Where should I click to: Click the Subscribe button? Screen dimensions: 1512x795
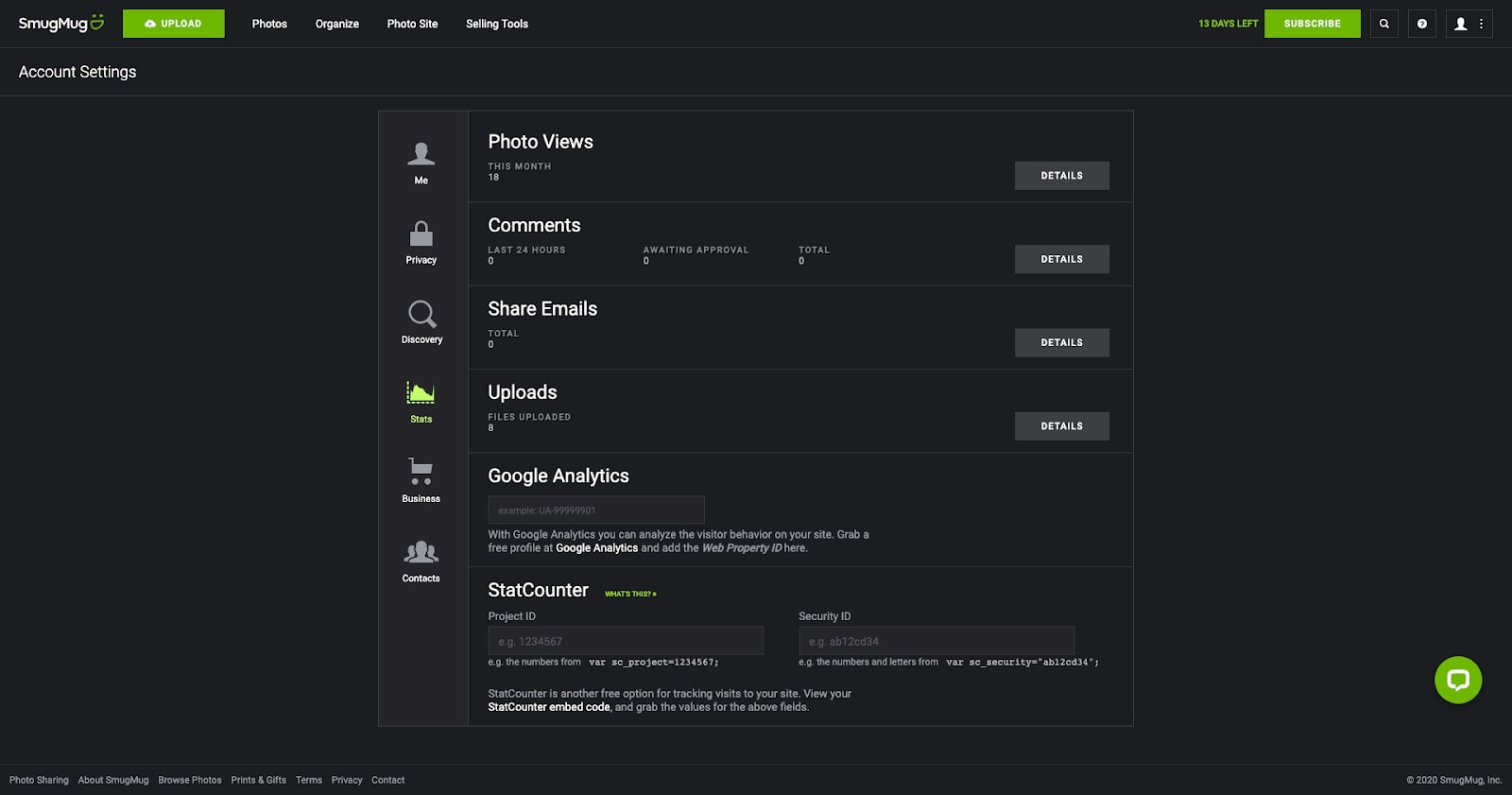click(1313, 24)
